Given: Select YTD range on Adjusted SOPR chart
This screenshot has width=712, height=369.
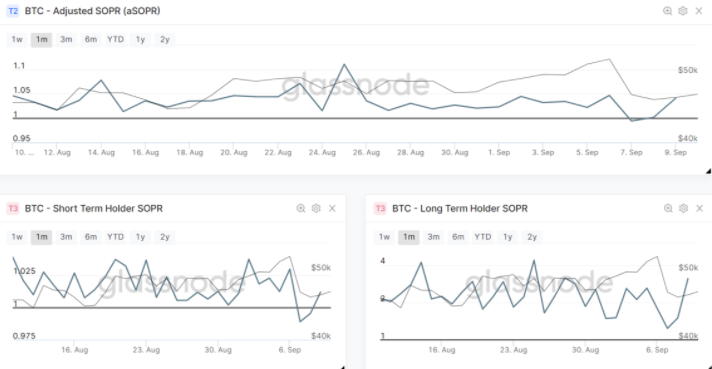Looking at the screenshot, I should click(115, 39).
